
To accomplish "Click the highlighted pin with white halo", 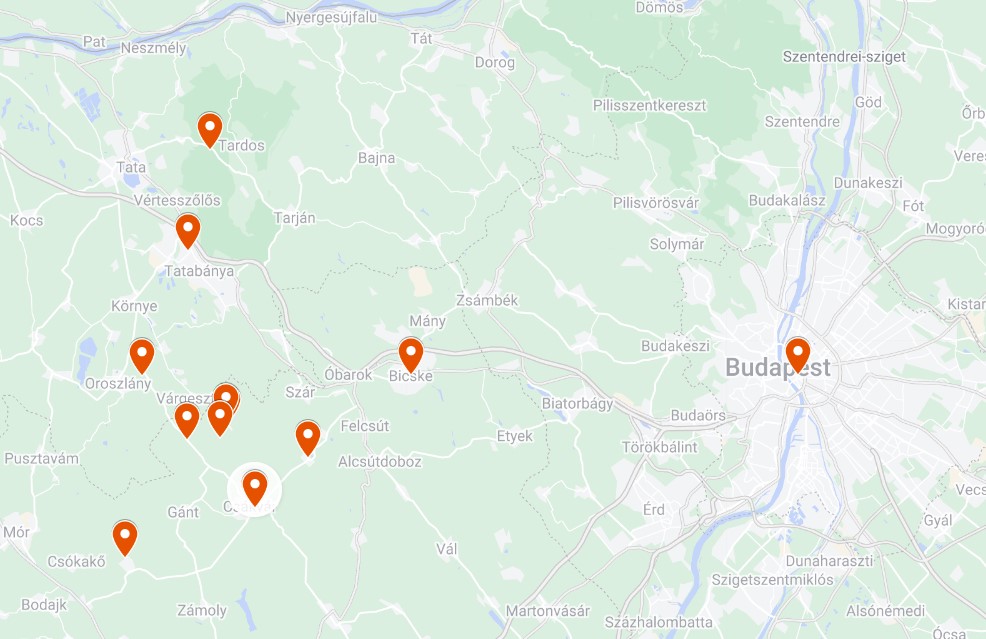I will pos(255,487).
